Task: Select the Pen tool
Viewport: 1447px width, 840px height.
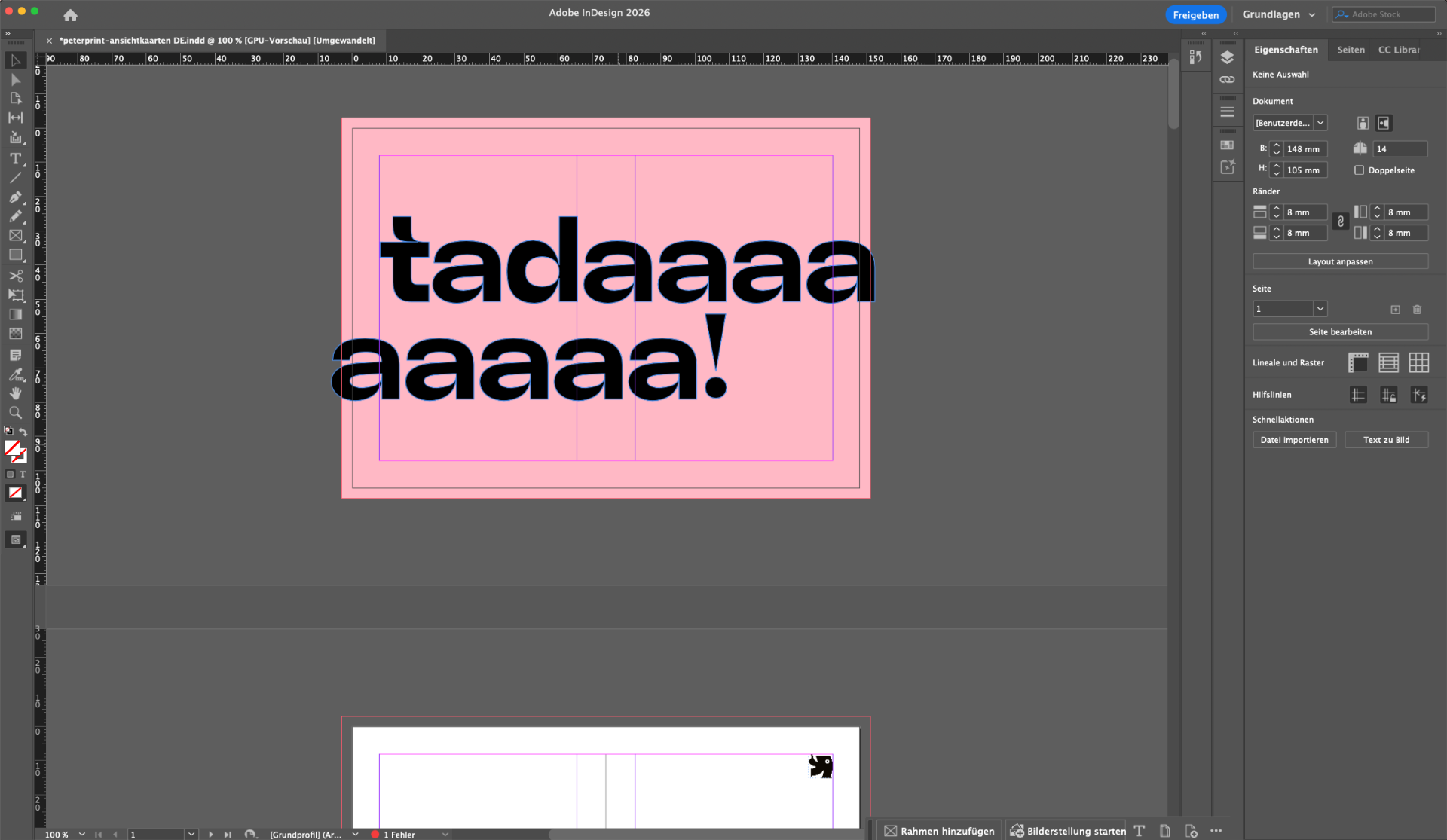Action: pyautogui.click(x=15, y=197)
